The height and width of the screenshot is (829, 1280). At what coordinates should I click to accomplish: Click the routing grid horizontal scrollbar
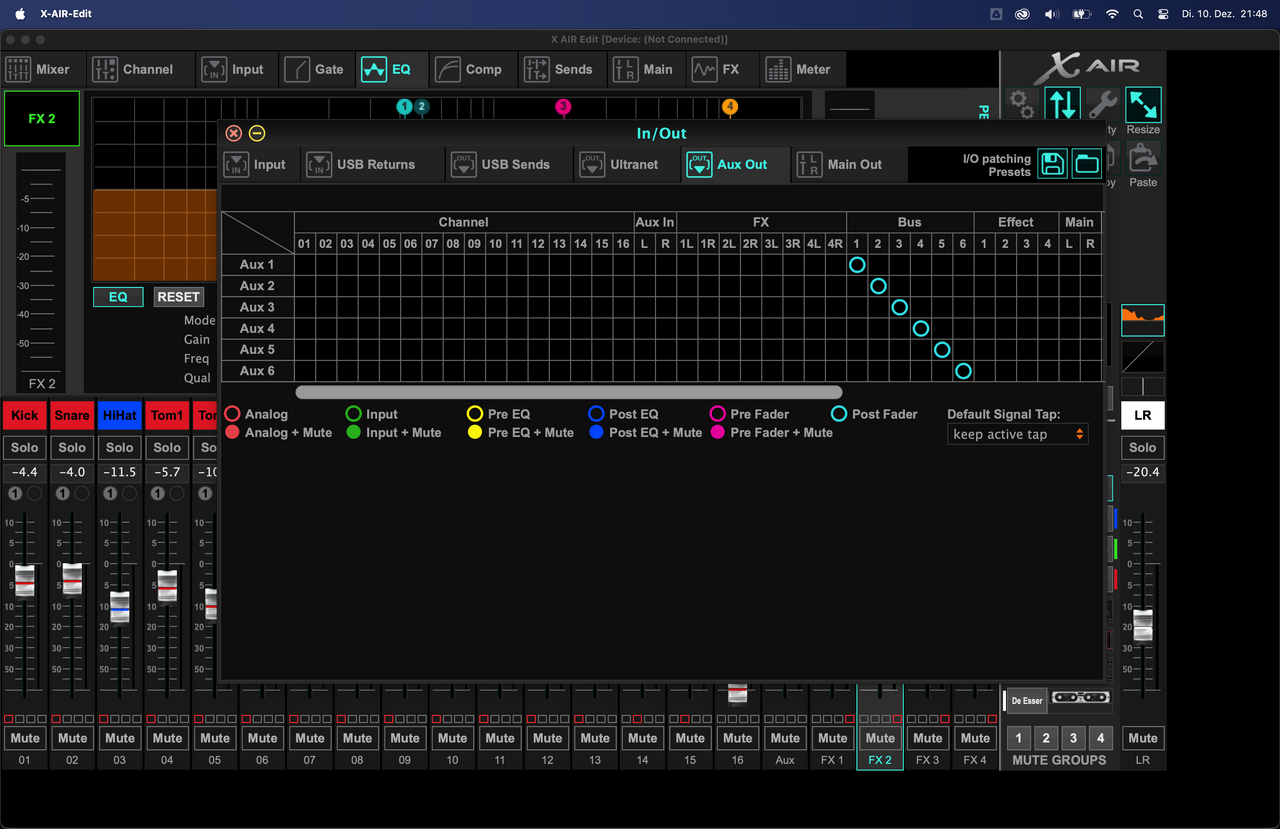569,393
